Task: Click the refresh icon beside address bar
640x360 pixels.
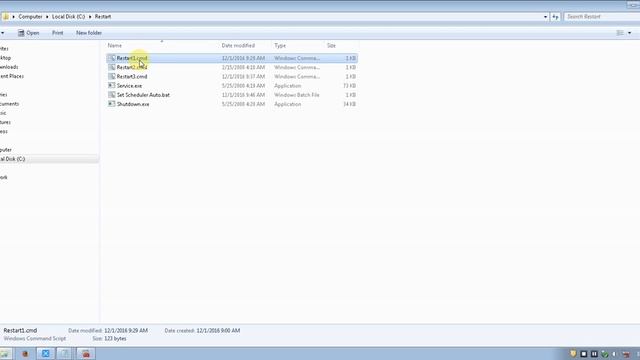Action: tap(555, 17)
